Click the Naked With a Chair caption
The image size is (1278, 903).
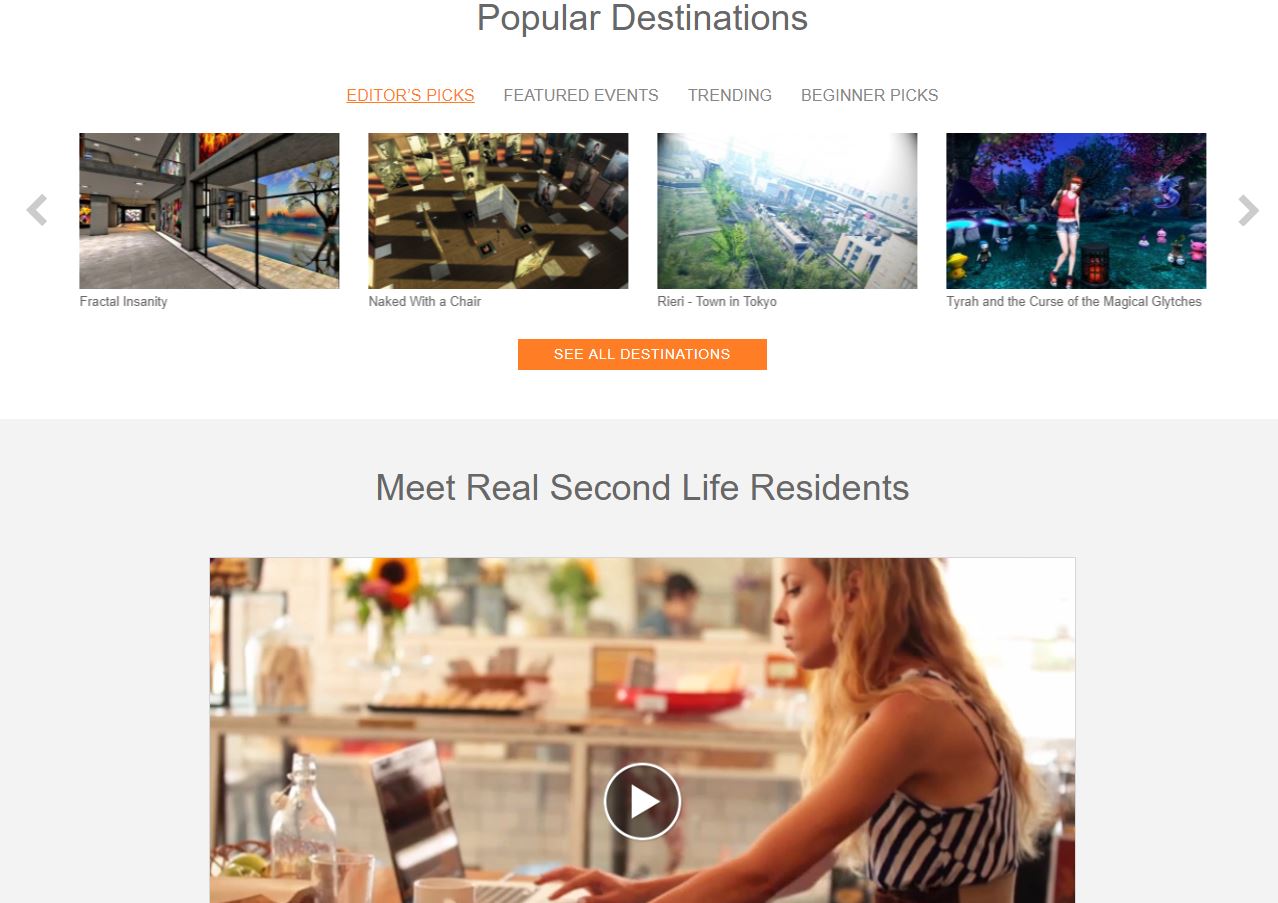click(425, 301)
